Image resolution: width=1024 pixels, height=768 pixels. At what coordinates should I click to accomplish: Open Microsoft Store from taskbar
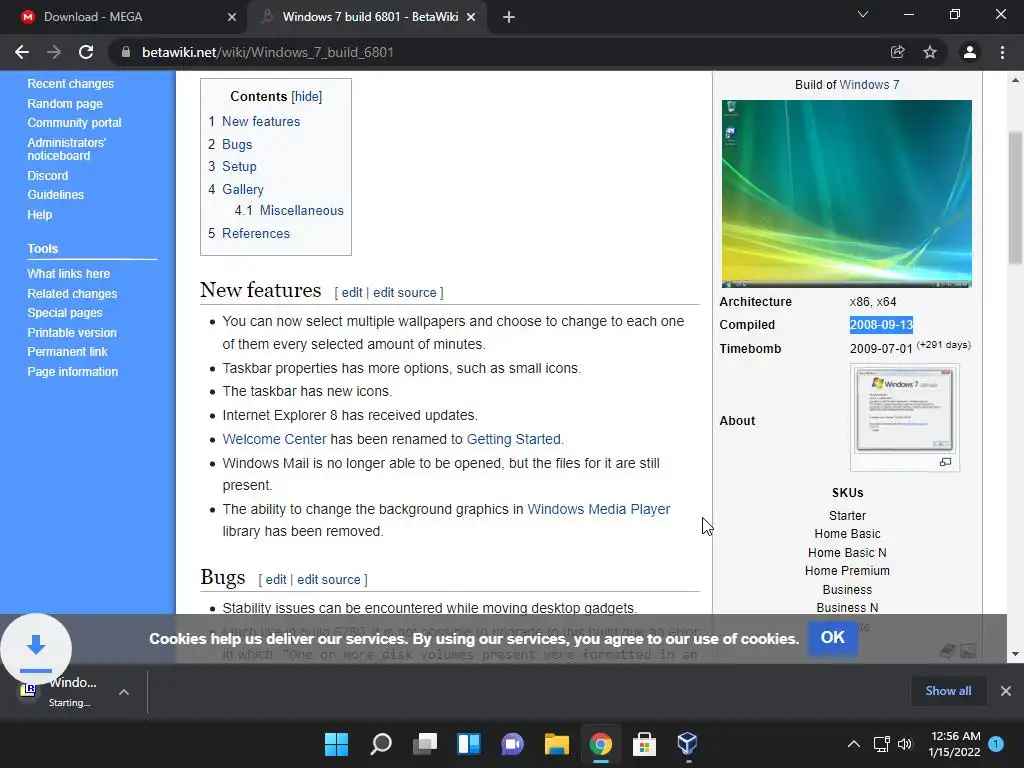(644, 744)
